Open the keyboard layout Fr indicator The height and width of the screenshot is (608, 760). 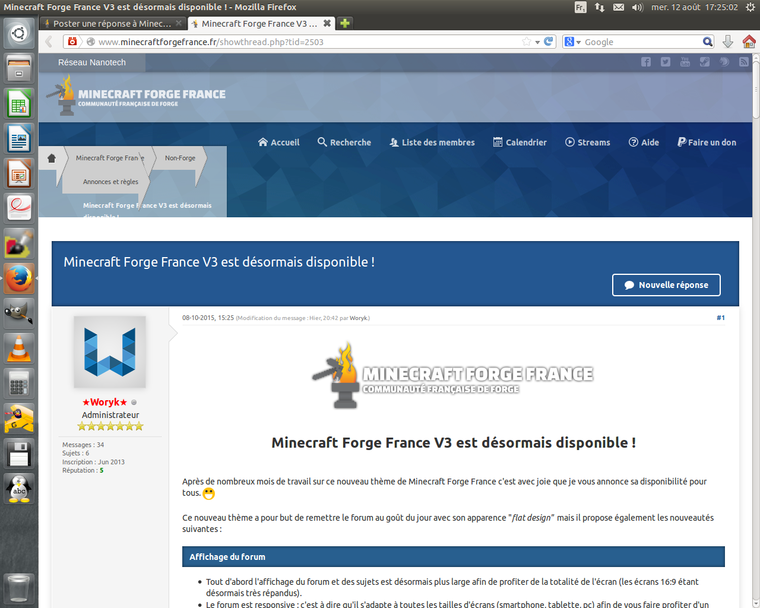580,7
